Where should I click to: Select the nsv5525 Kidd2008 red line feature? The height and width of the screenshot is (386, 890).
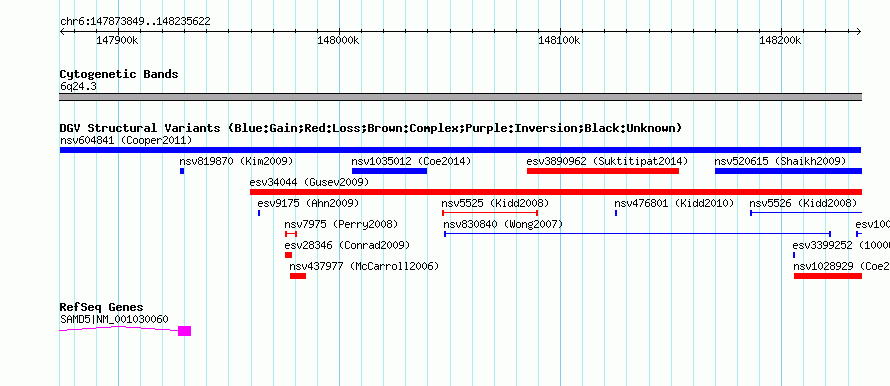click(x=490, y=213)
